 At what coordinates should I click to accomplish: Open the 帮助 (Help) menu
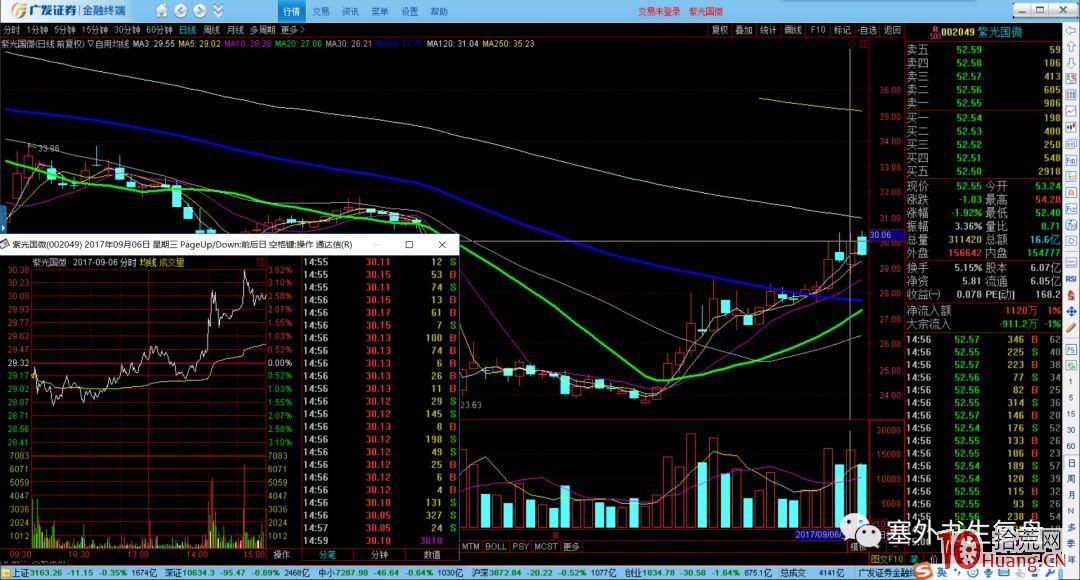[x=439, y=12]
